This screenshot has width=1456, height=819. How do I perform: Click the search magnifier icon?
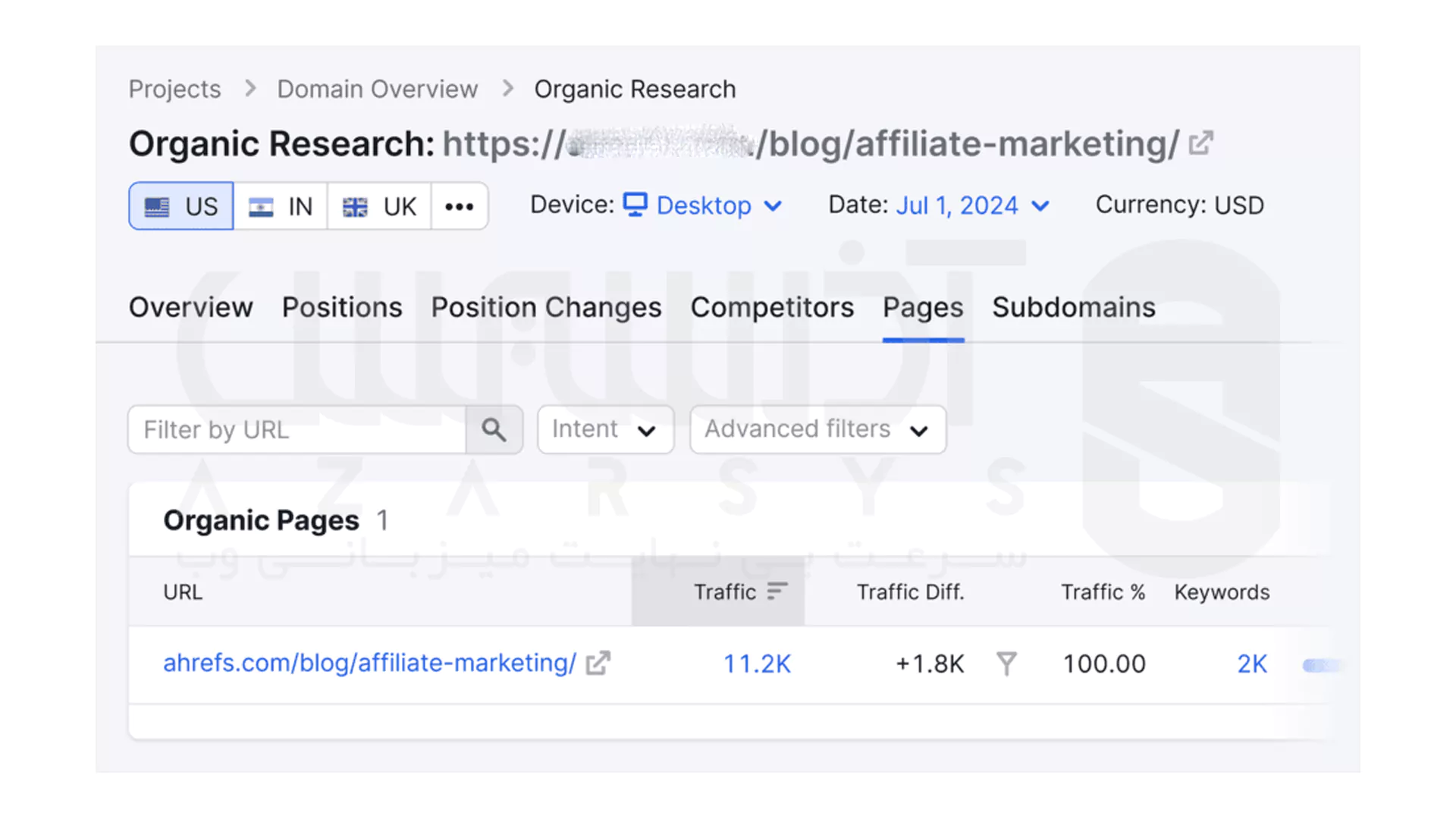494,430
